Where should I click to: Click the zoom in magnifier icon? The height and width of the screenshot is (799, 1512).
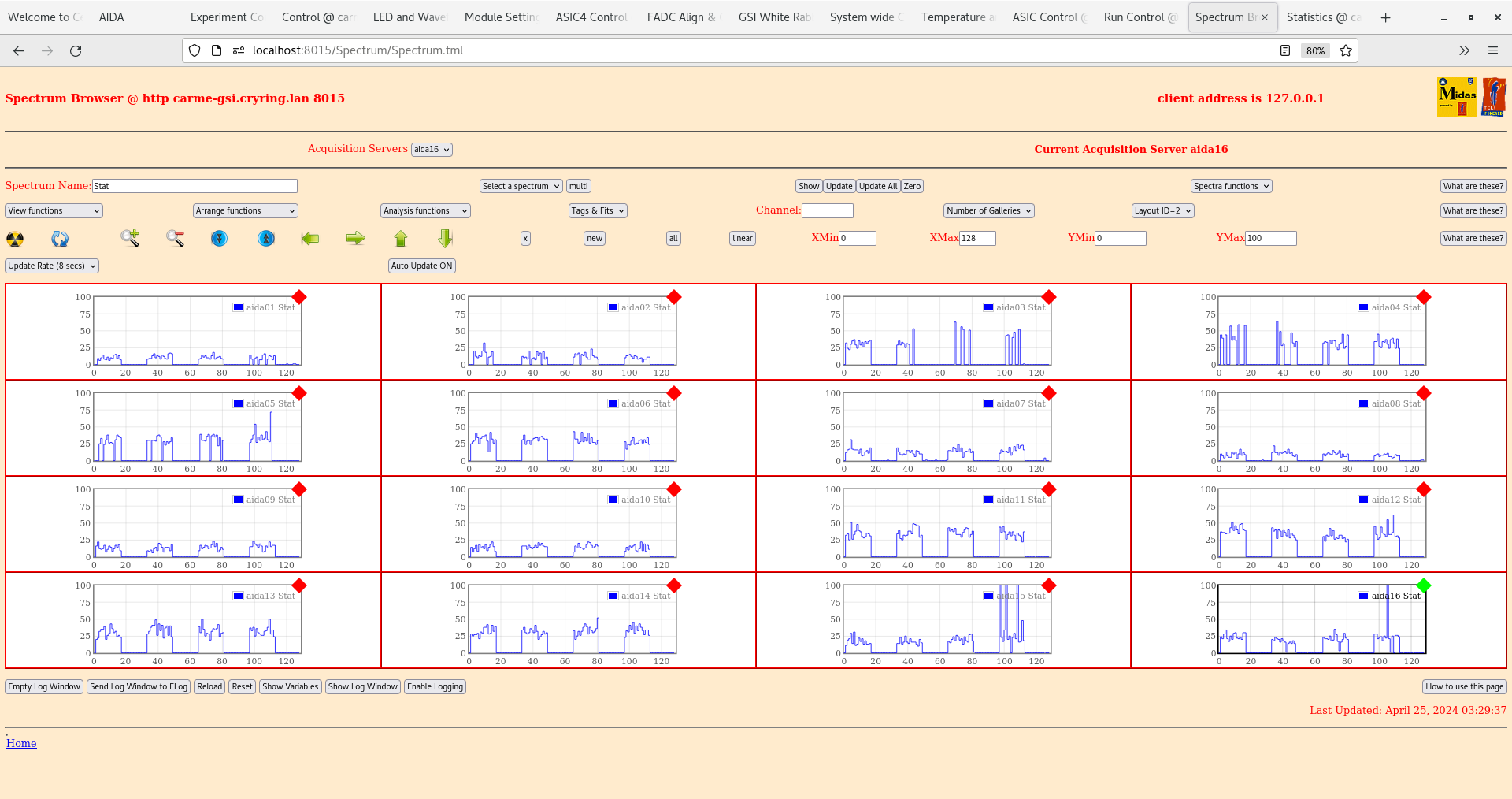point(130,238)
